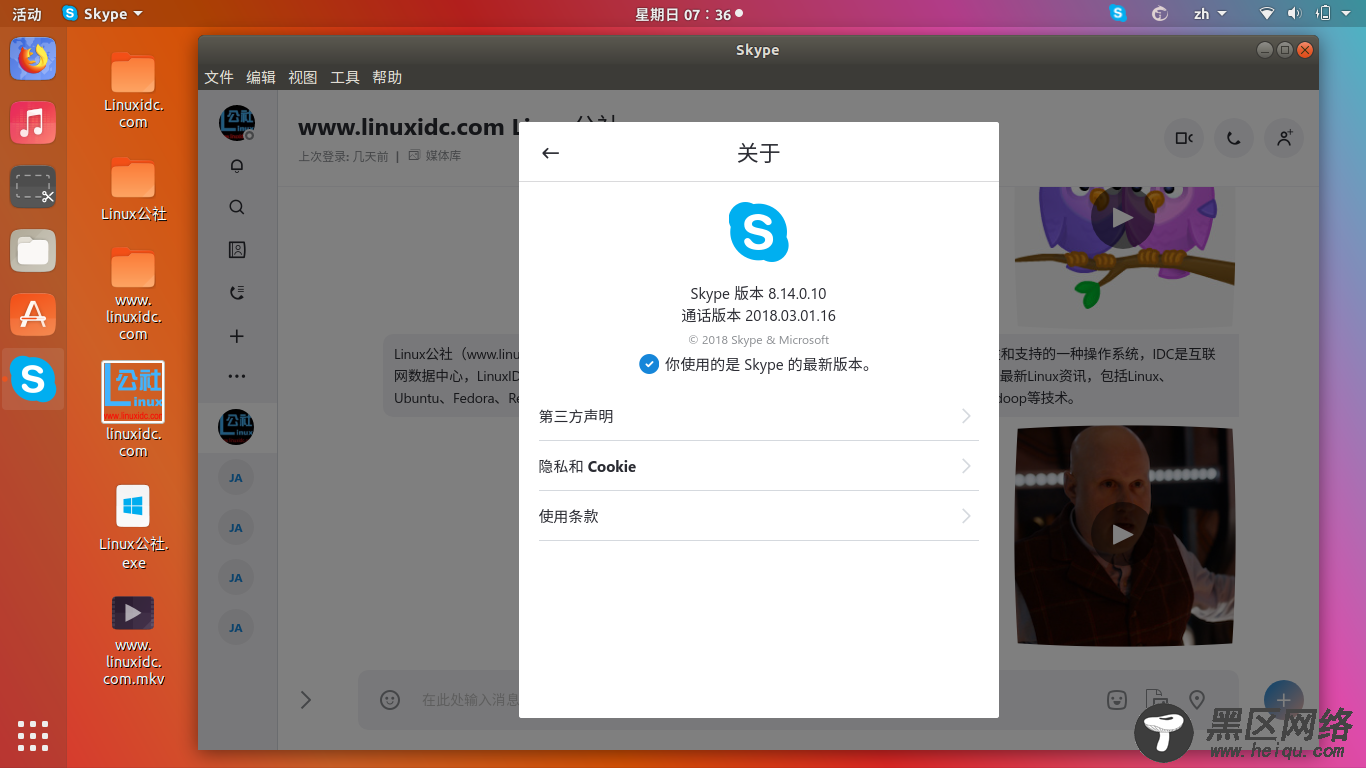
Task: Click the Wi-Fi network icon in top bar
Action: (1266, 13)
